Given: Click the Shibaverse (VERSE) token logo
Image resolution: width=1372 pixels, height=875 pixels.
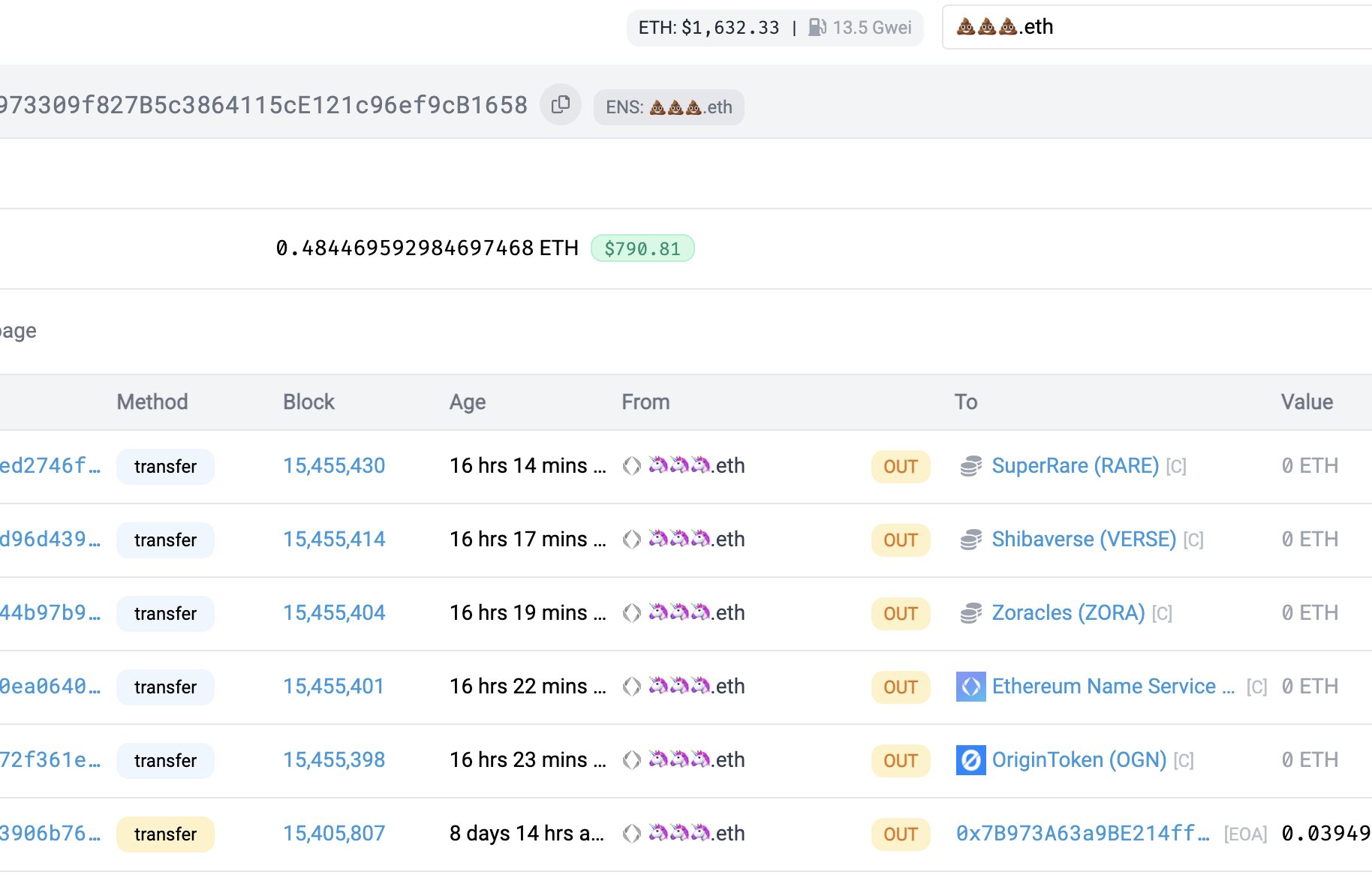Looking at the screenshot, I should pyautogui.click(x=970, y=539).
